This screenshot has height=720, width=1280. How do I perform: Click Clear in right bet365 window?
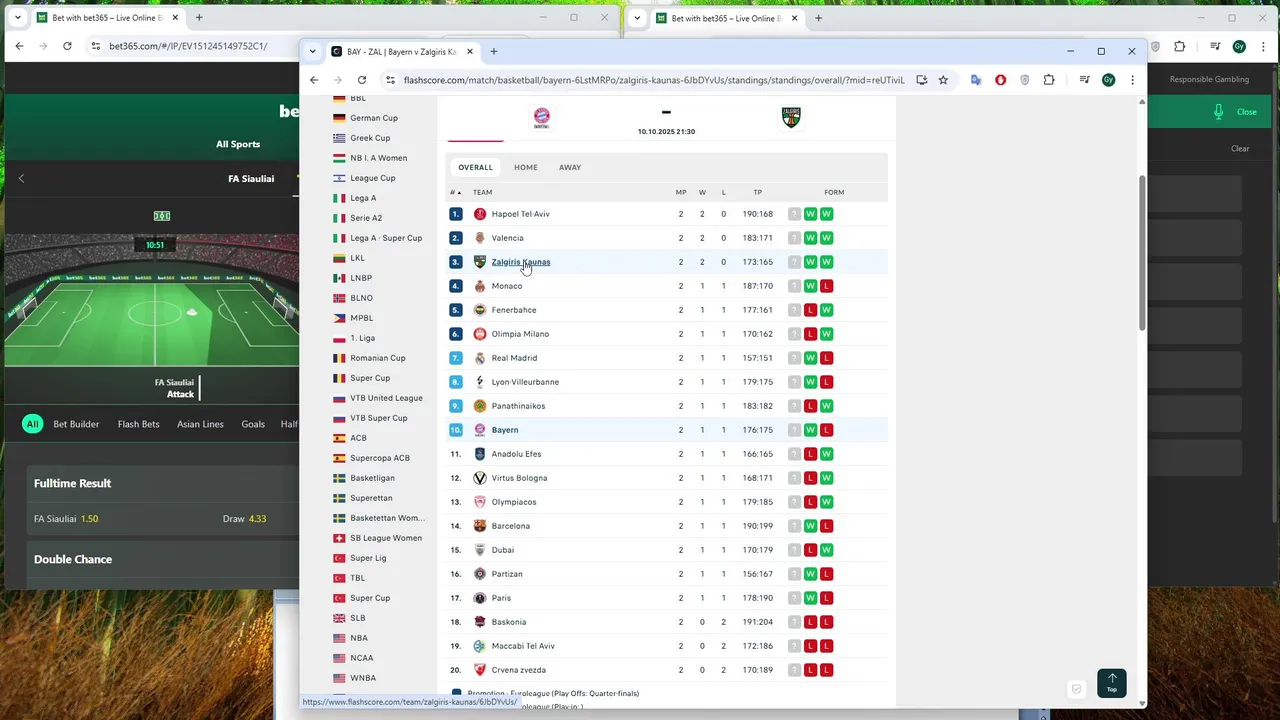point(1240,149)
